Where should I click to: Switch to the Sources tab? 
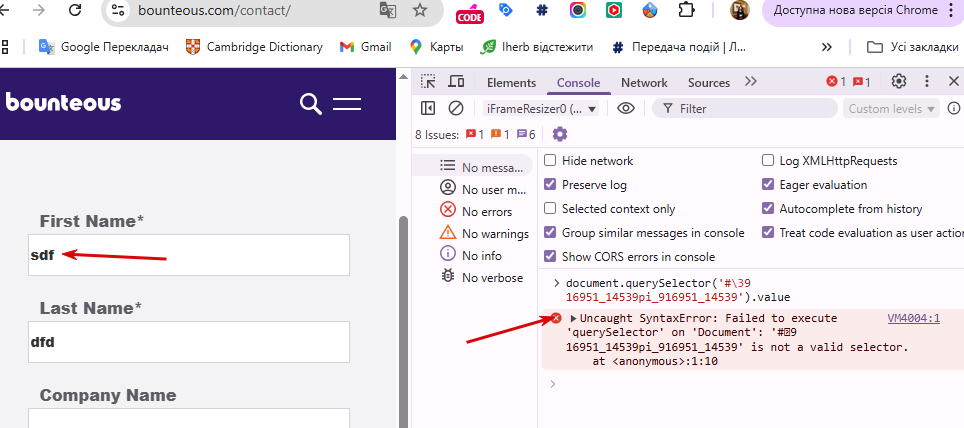pos(709,82)
